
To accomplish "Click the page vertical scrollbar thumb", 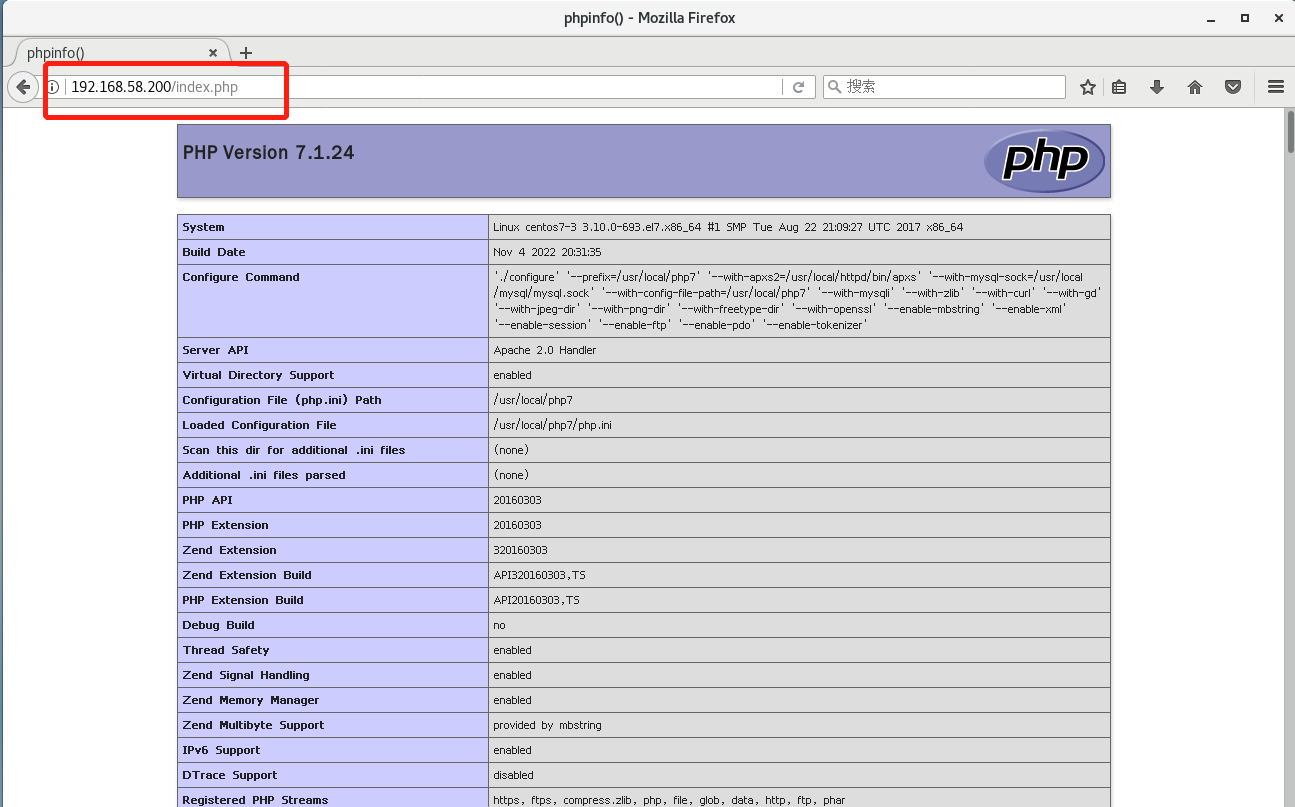I will [x=1288, y=131].
